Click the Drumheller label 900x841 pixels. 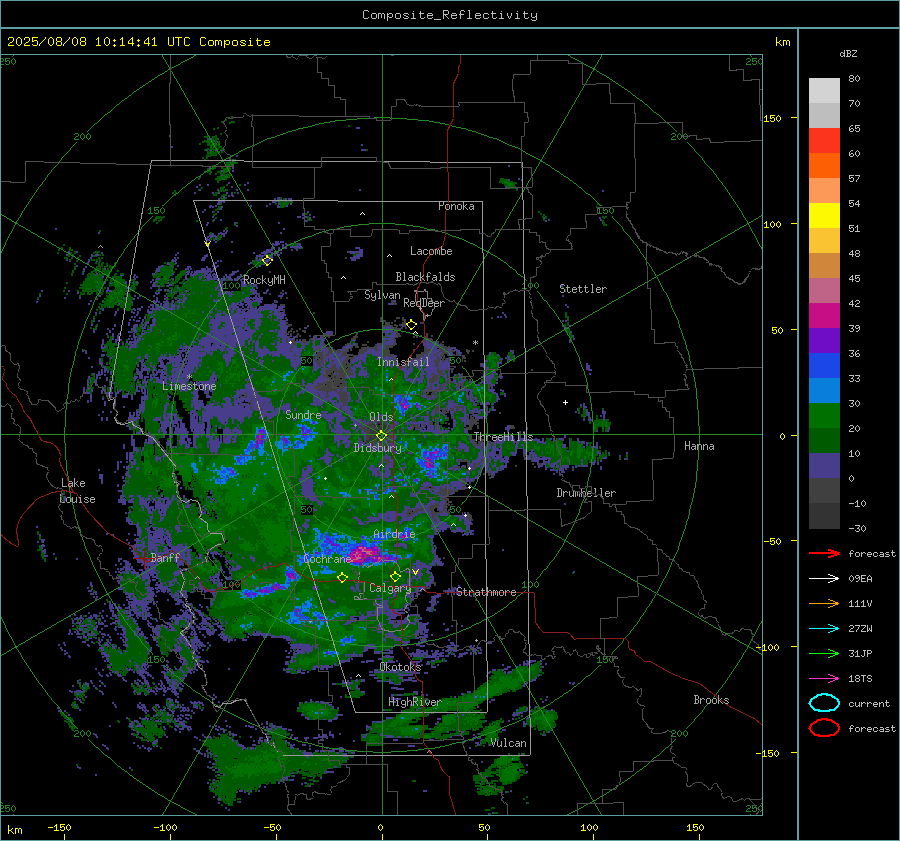(586, 493)
